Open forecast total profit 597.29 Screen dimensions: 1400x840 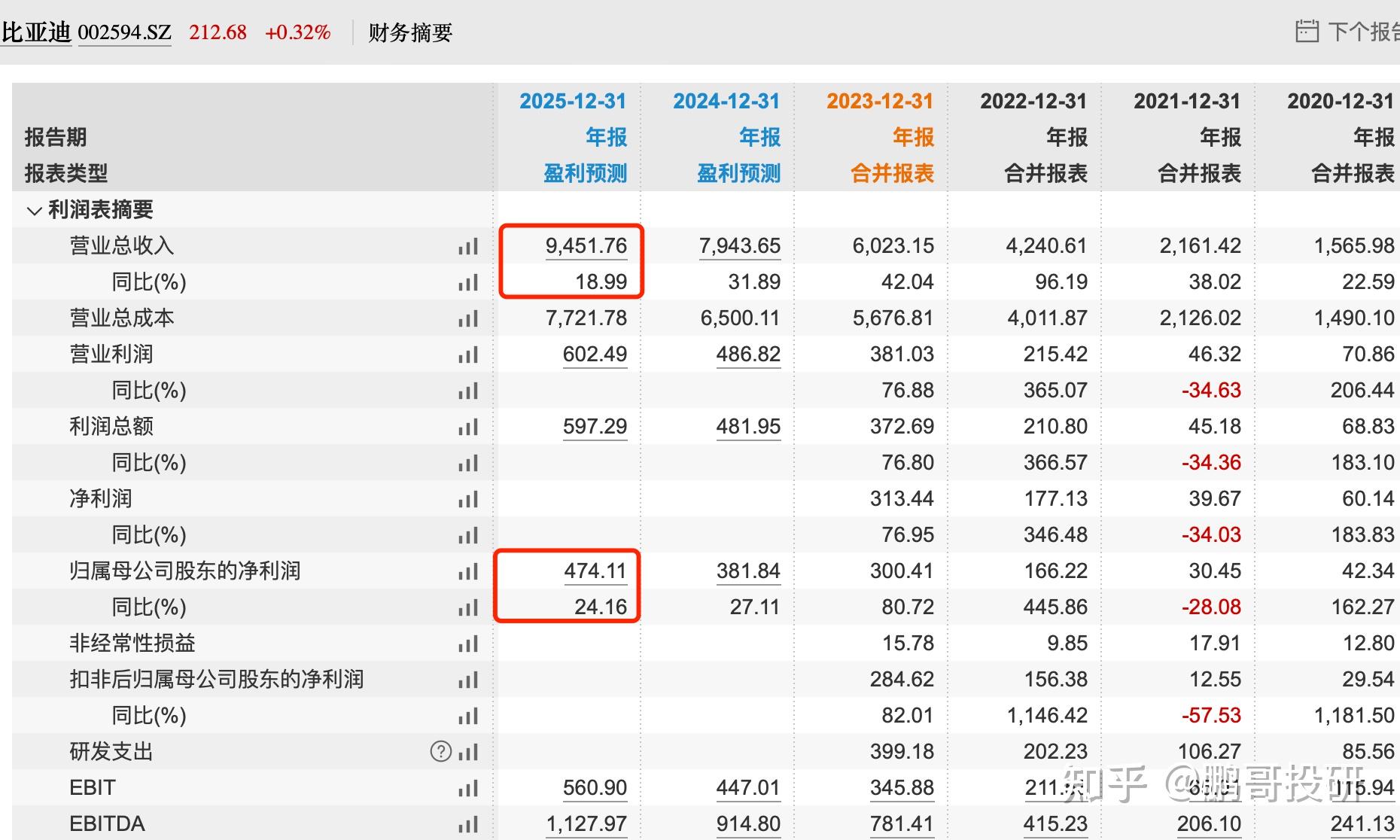pyautogui.click(x=595, y=427)
